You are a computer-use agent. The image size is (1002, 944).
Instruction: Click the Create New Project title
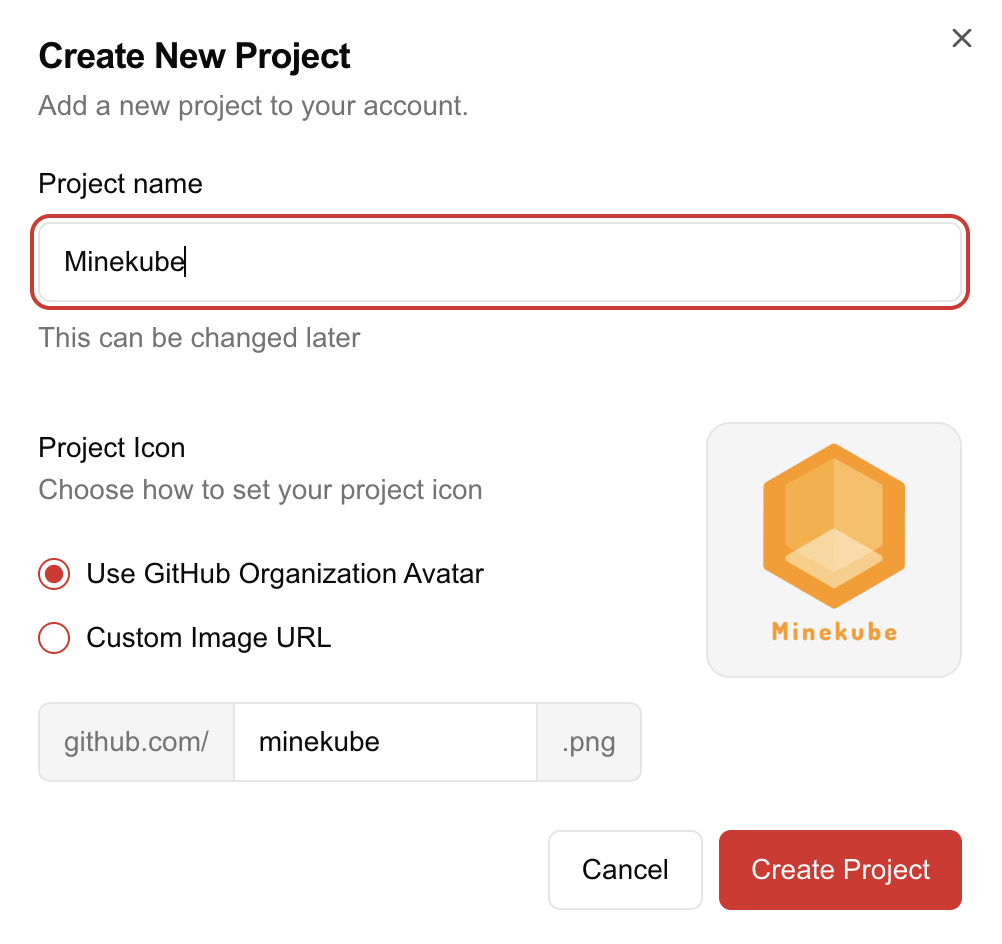point(194,56)
